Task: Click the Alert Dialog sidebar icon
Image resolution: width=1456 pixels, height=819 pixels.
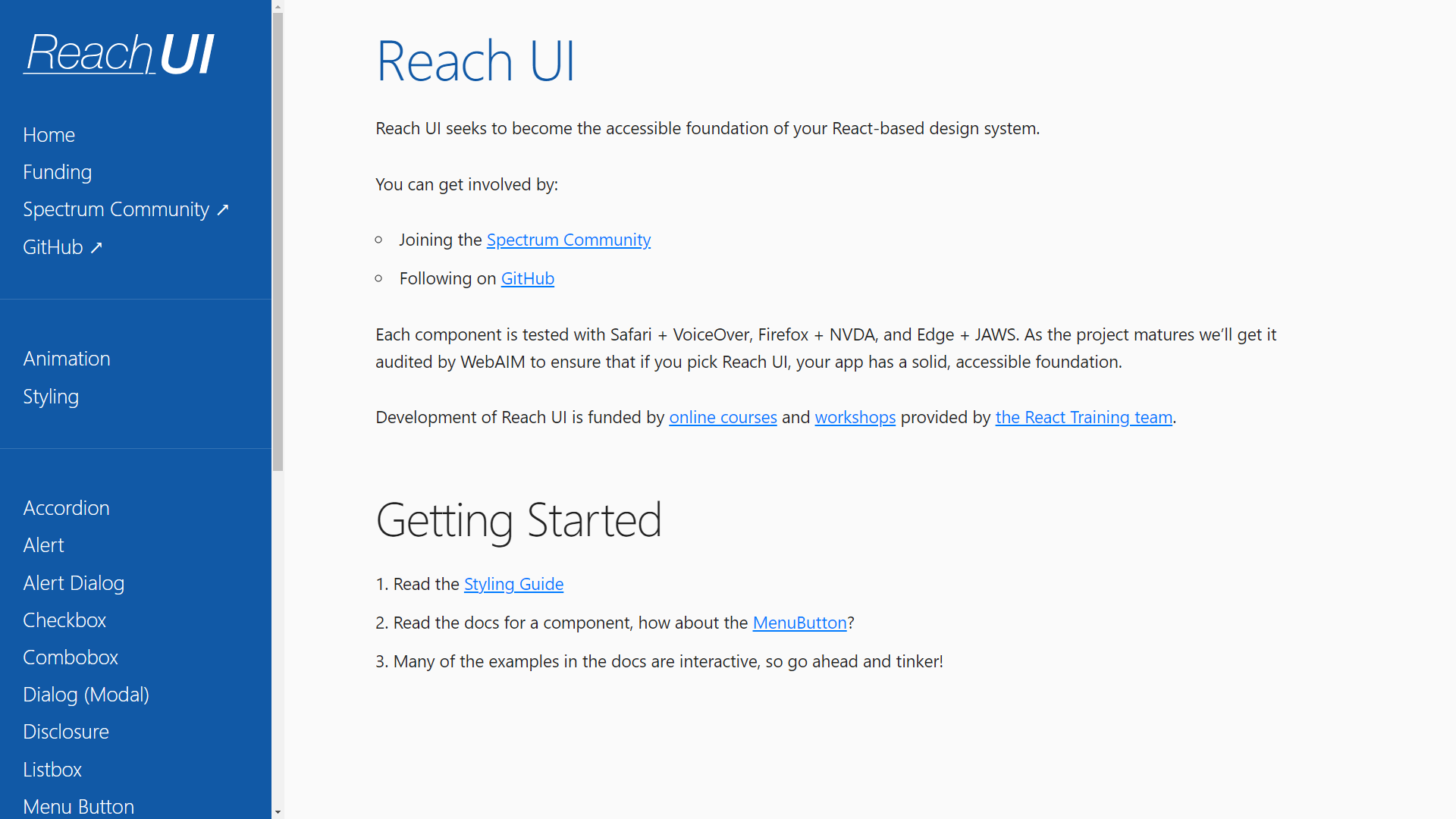Action: tap(73, 582)
